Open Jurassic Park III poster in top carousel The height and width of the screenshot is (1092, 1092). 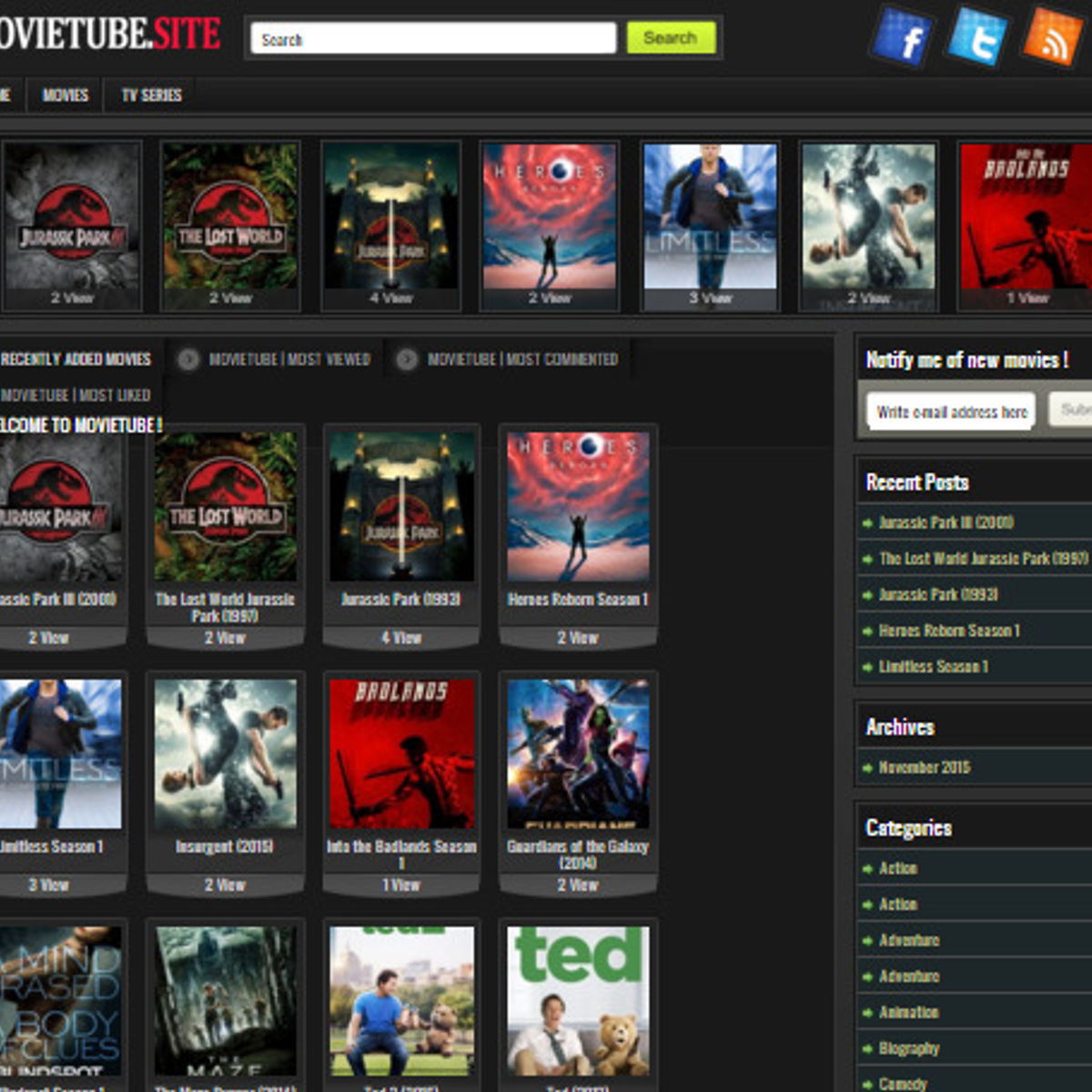coord(72,217)
